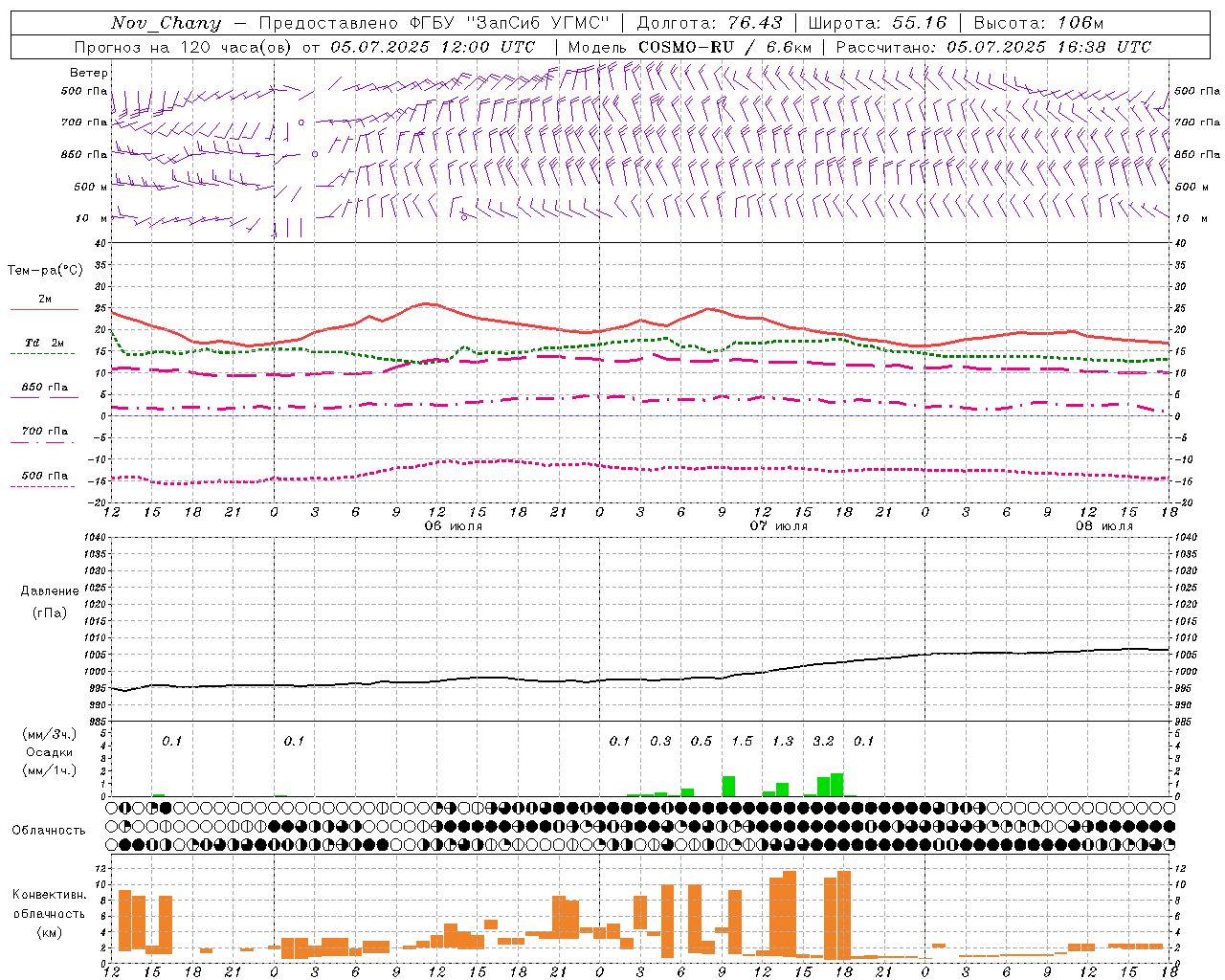Click the pink dotted 500 гПа legend line sample
This screenshot has width=1225, height=980.
42,486
